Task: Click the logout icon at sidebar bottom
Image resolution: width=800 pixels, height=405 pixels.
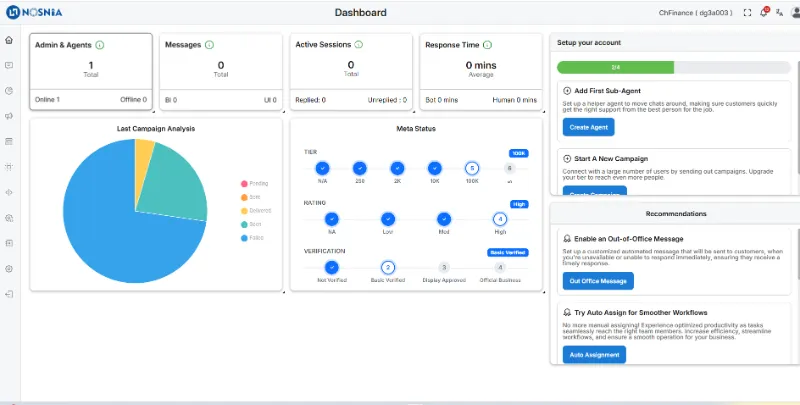Action: pyautogui.click(x=9, y=294)
